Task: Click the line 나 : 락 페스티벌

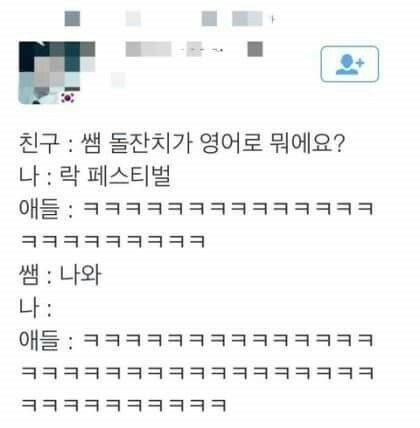Action: tap(95, 176)
